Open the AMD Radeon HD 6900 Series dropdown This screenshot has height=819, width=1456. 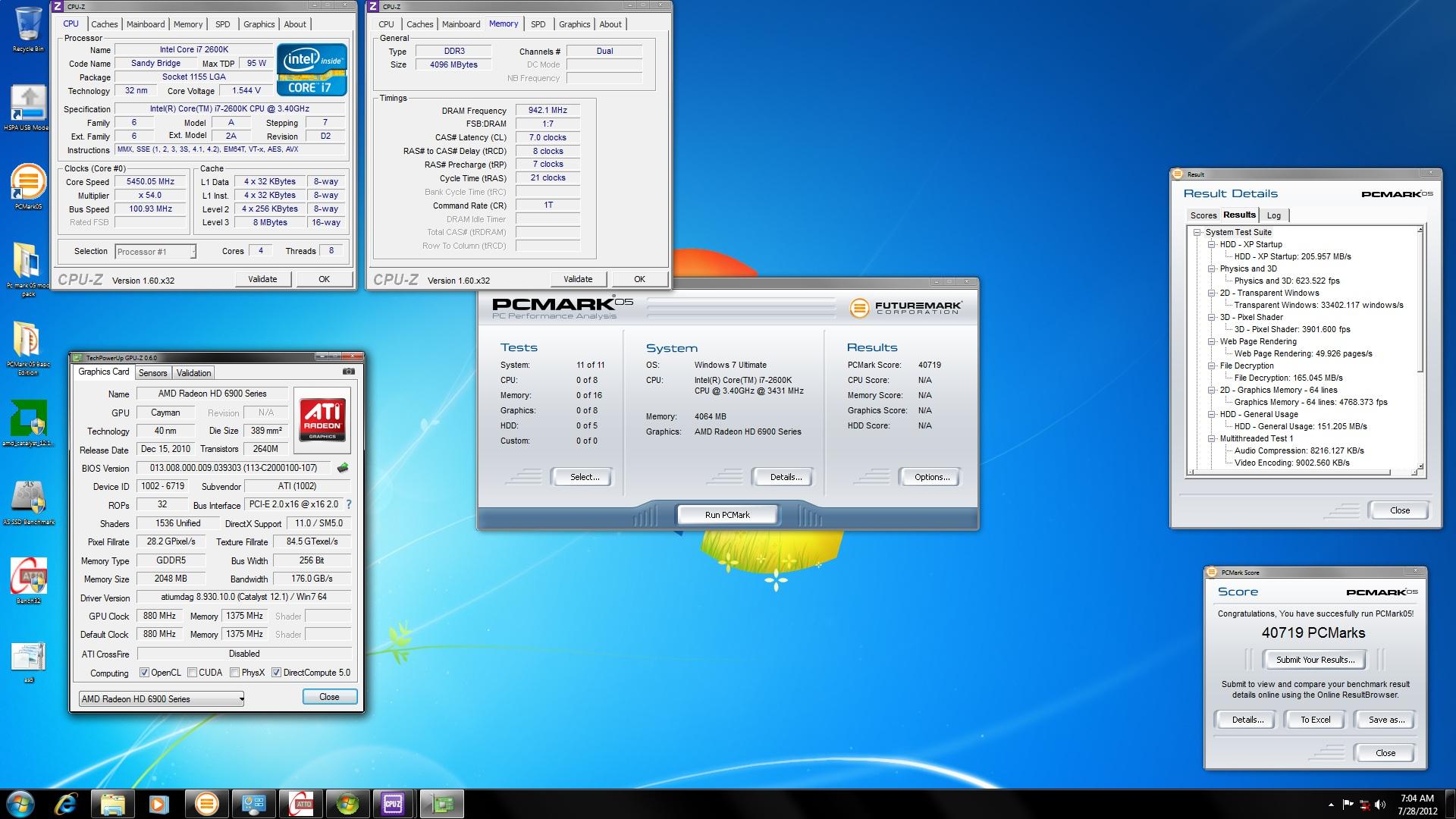[x=162, y=698]
